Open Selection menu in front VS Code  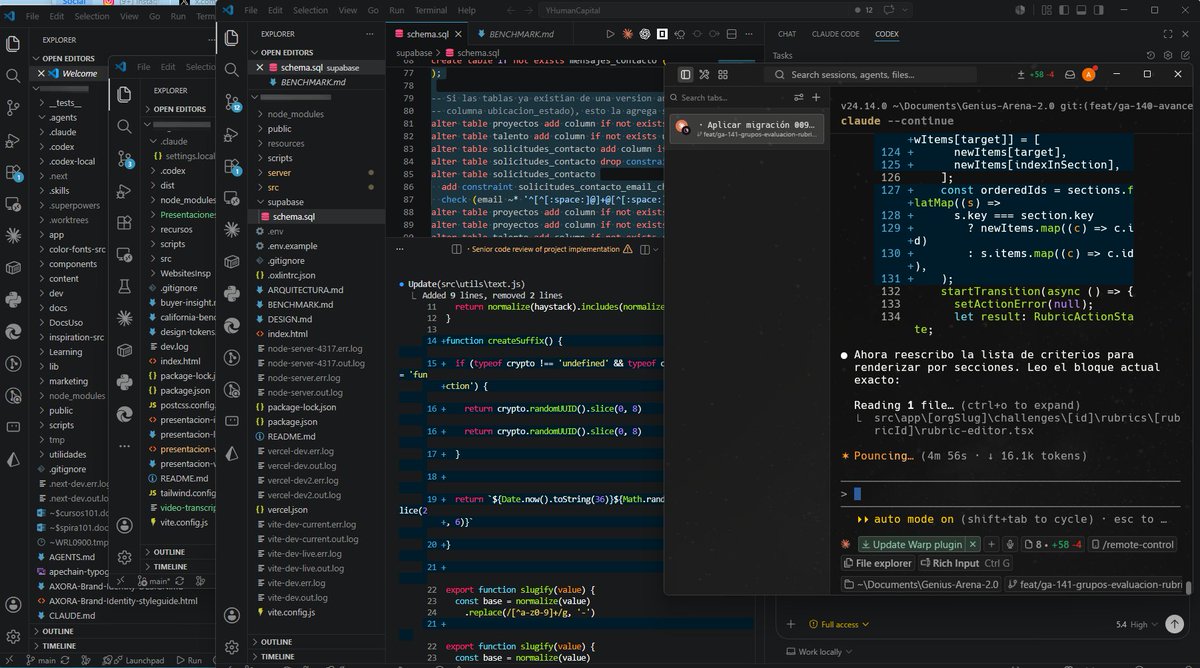[310, 10]
